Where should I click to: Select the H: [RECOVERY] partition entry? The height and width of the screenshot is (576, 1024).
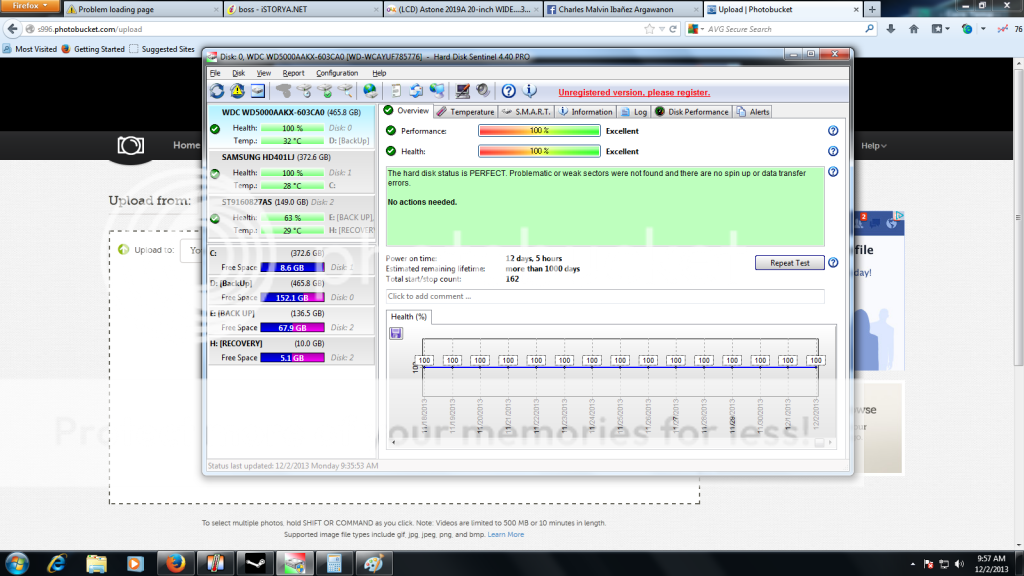pyautogui.click(x=290, y=343)
